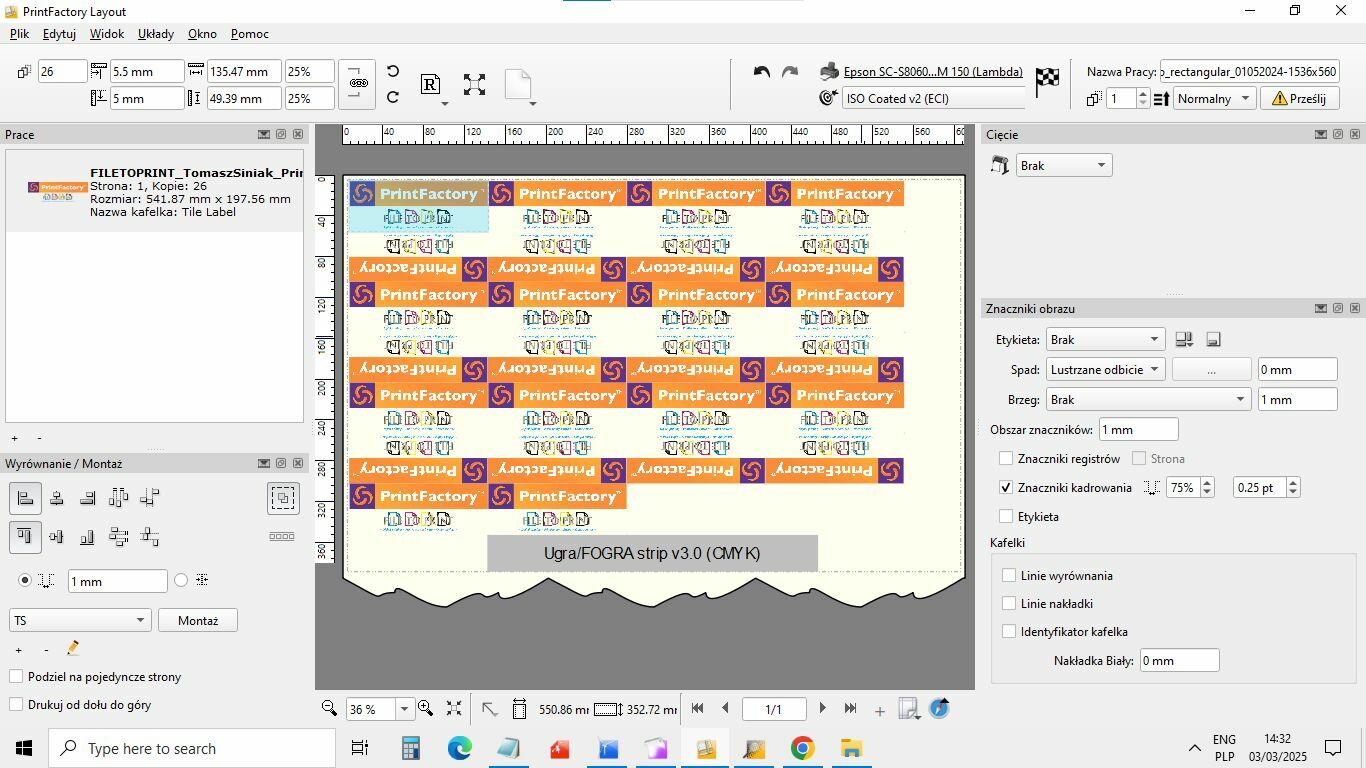
Task: Open the Cięcie Brak dropdown
Action: pyautogui.click(x=1064, y=166)
